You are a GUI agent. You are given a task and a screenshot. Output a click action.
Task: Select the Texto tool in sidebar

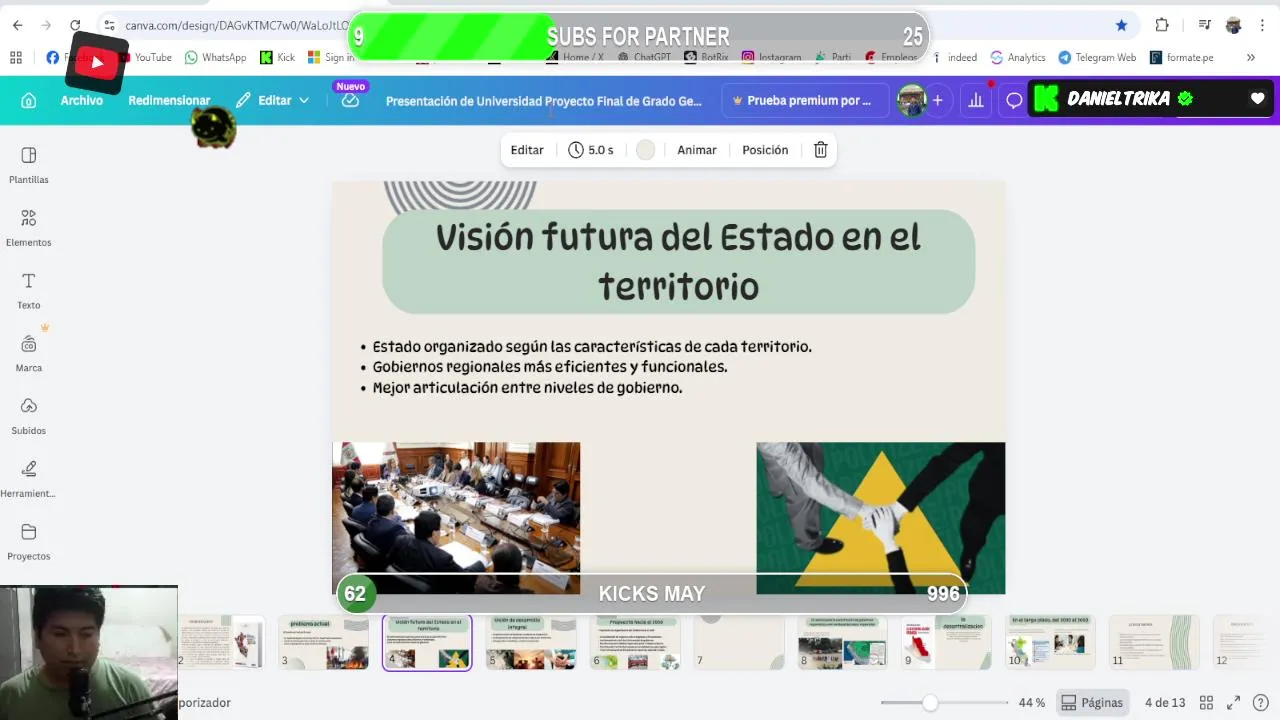[x=28, y=291]
